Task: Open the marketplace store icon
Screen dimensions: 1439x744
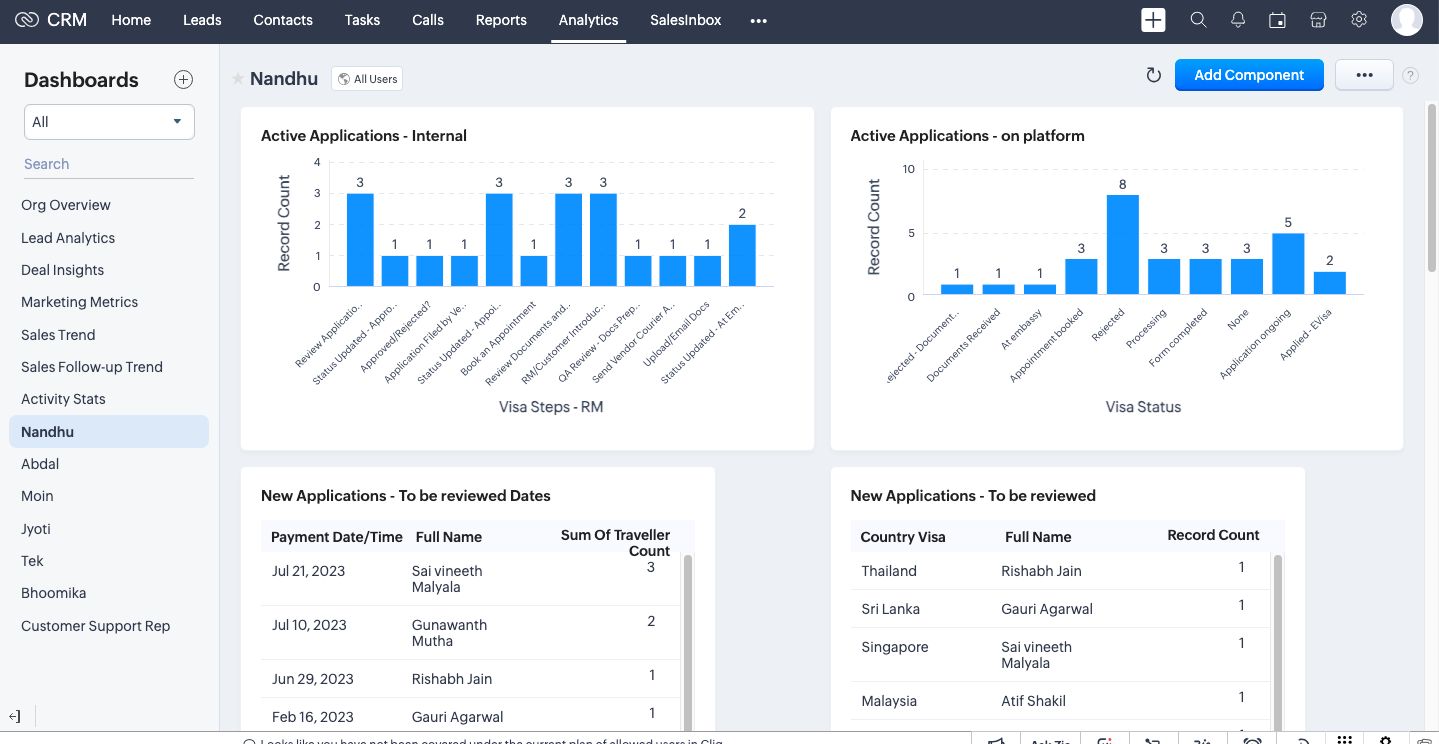Action: coord(1318,20)
